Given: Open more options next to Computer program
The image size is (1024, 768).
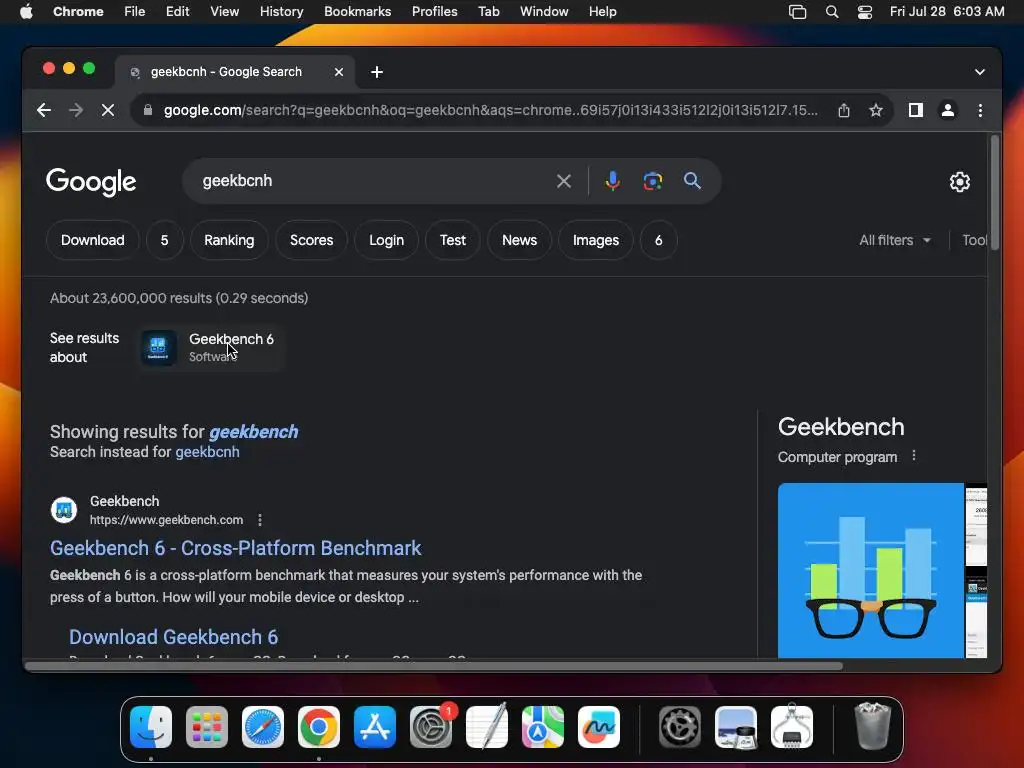Looking at the screenshot, I should tap(914, 456).
